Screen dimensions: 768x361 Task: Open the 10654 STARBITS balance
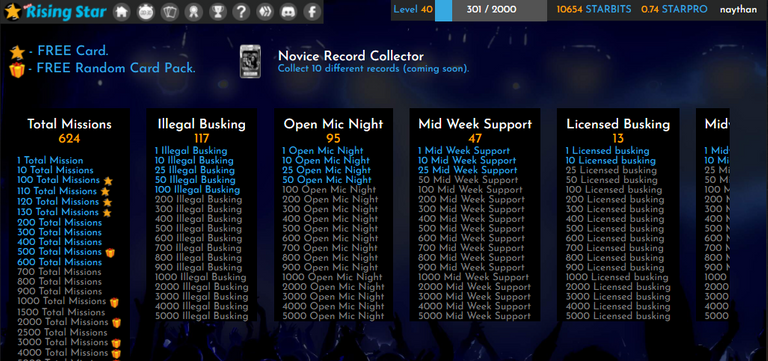pos(593,10)
